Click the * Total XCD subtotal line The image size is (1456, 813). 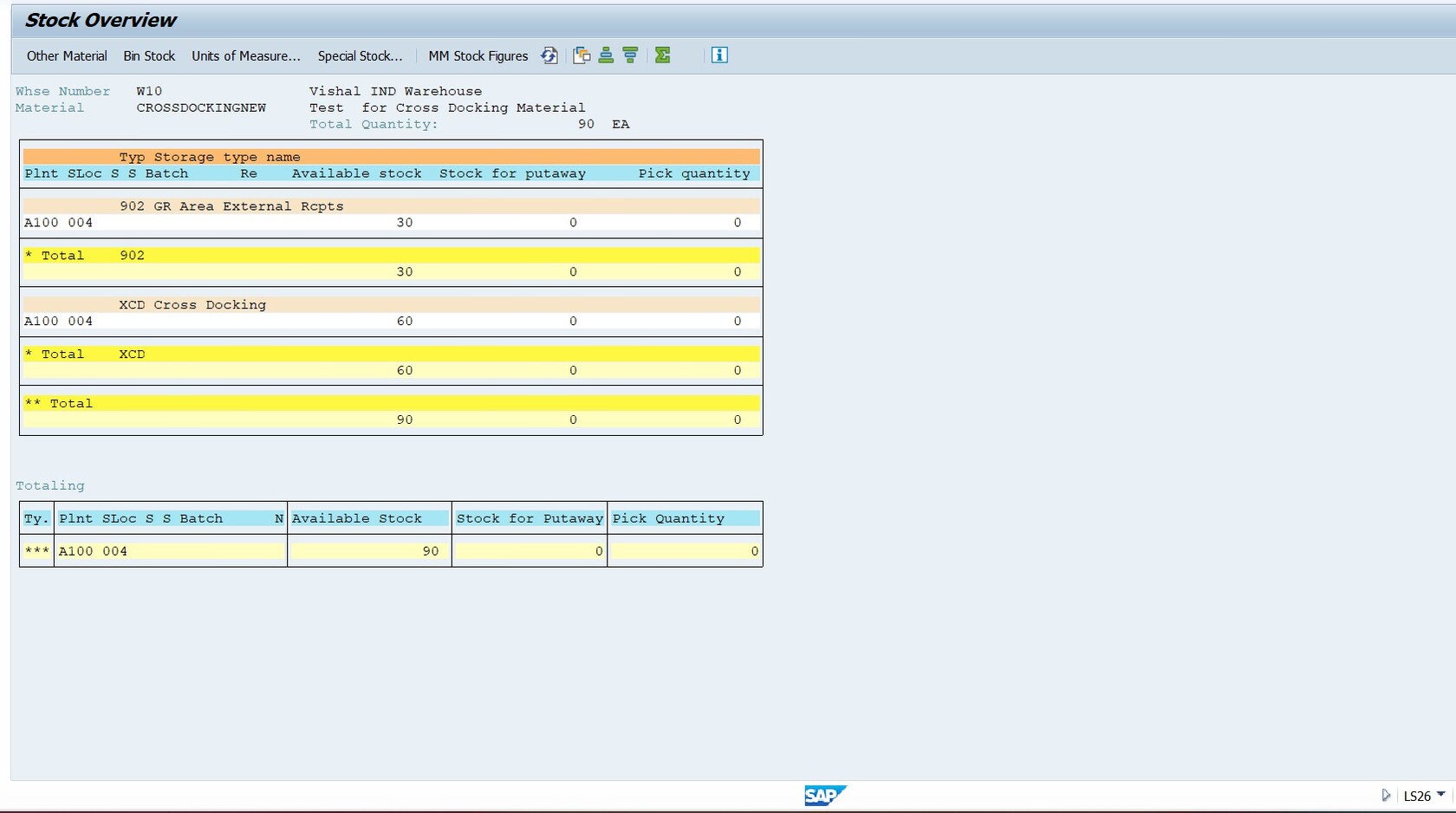[x=391, y=354]
